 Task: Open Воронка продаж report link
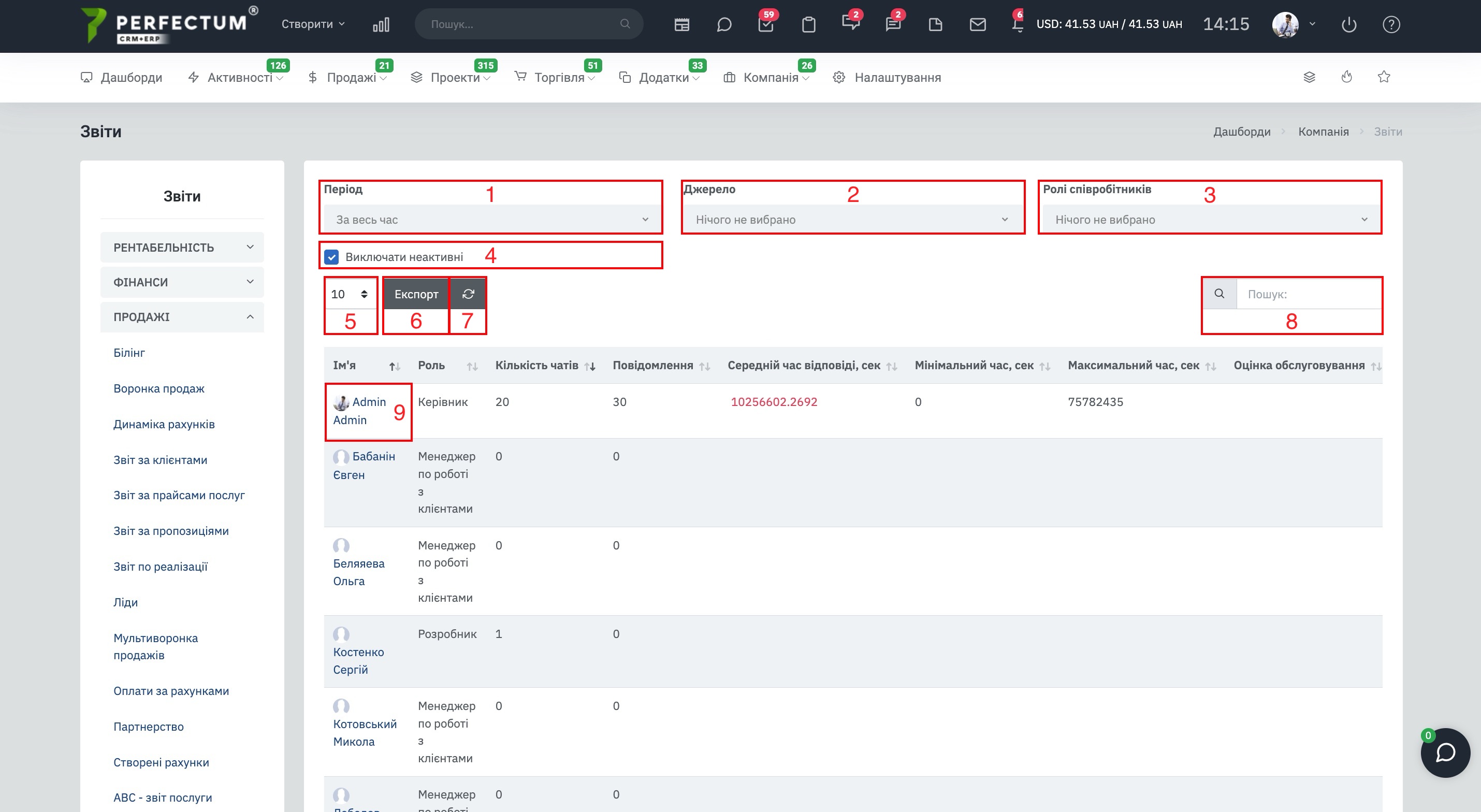click(x=158, y=389)
